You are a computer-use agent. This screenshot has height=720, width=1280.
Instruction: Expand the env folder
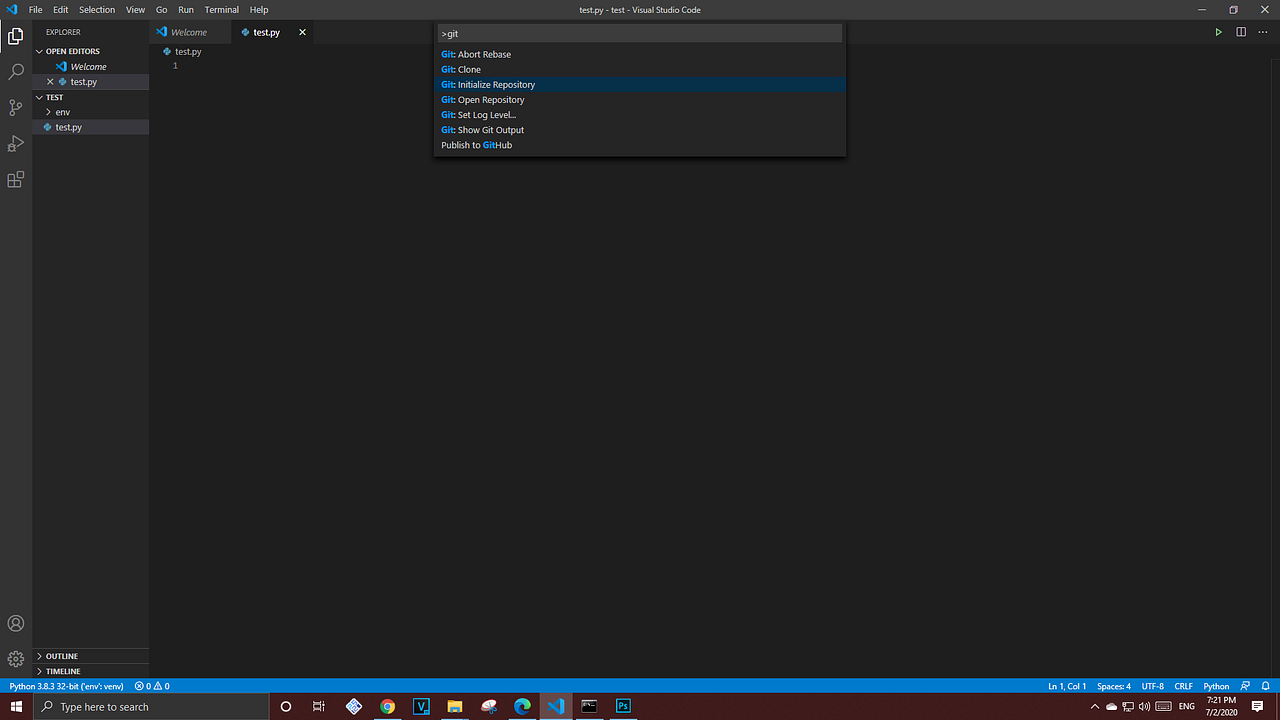click(x=62, y=111)
